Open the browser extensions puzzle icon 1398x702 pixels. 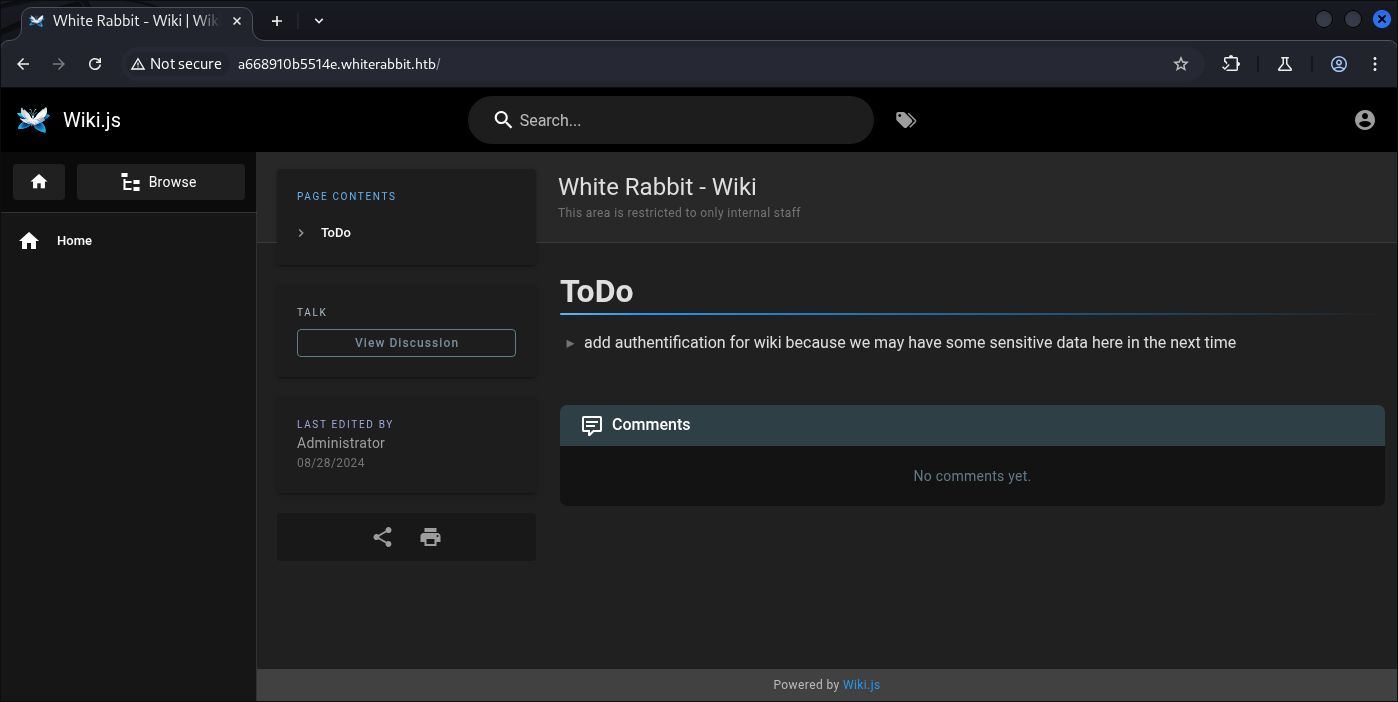pos(1231,64)
